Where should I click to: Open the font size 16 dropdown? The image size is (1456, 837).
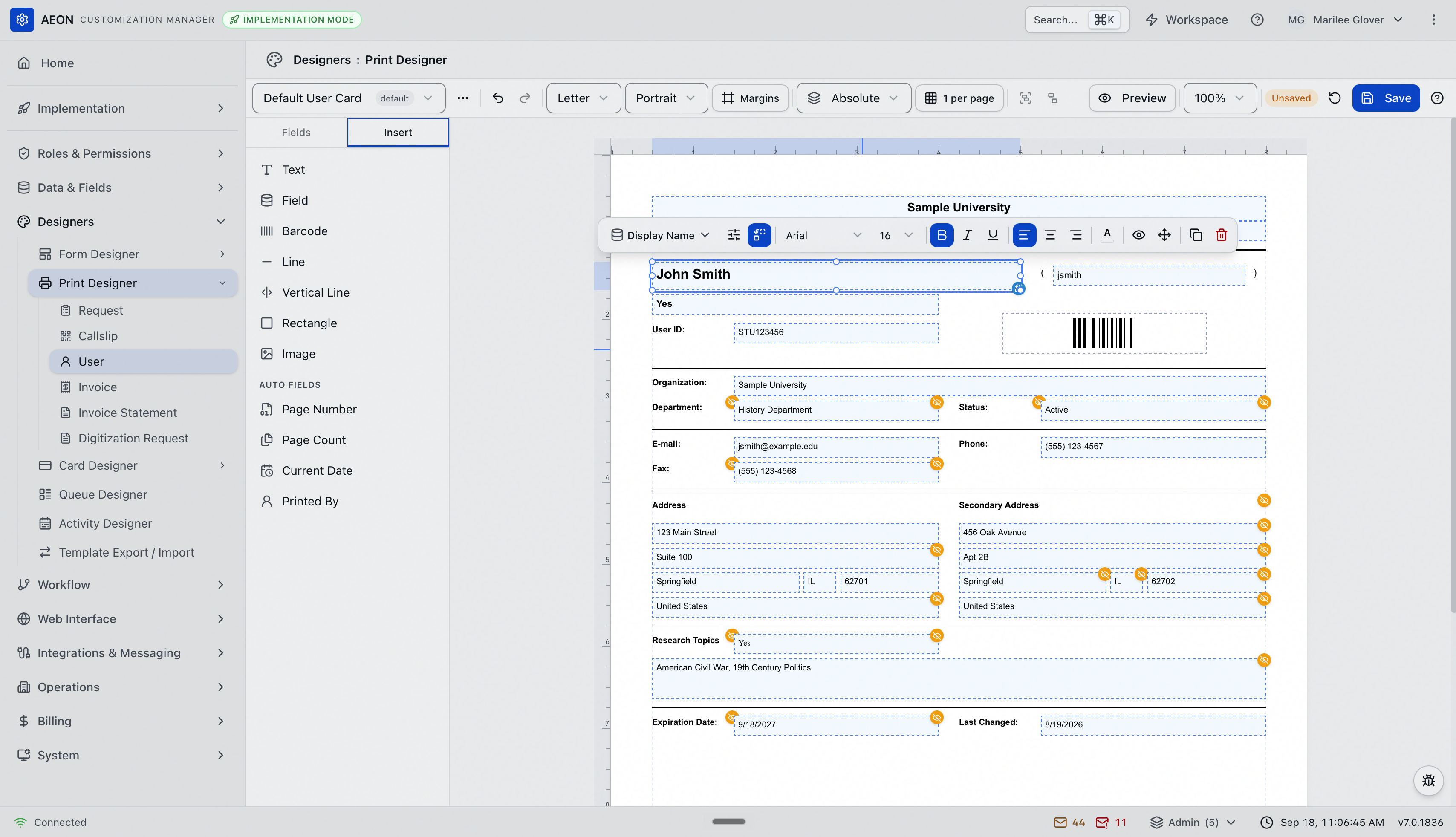(896, 235)
